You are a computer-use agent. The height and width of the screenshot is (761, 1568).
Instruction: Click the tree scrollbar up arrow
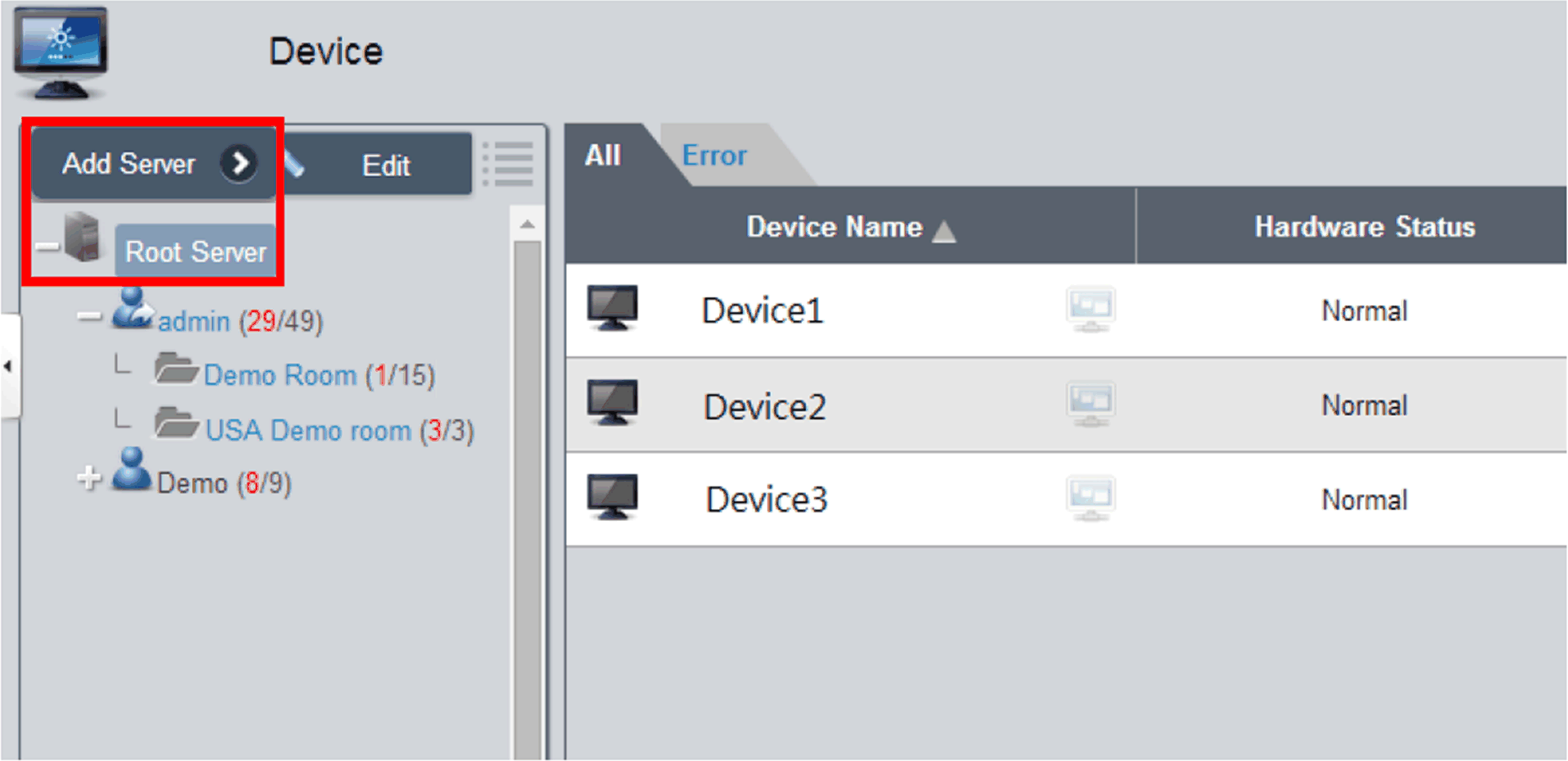coord(527,224)
